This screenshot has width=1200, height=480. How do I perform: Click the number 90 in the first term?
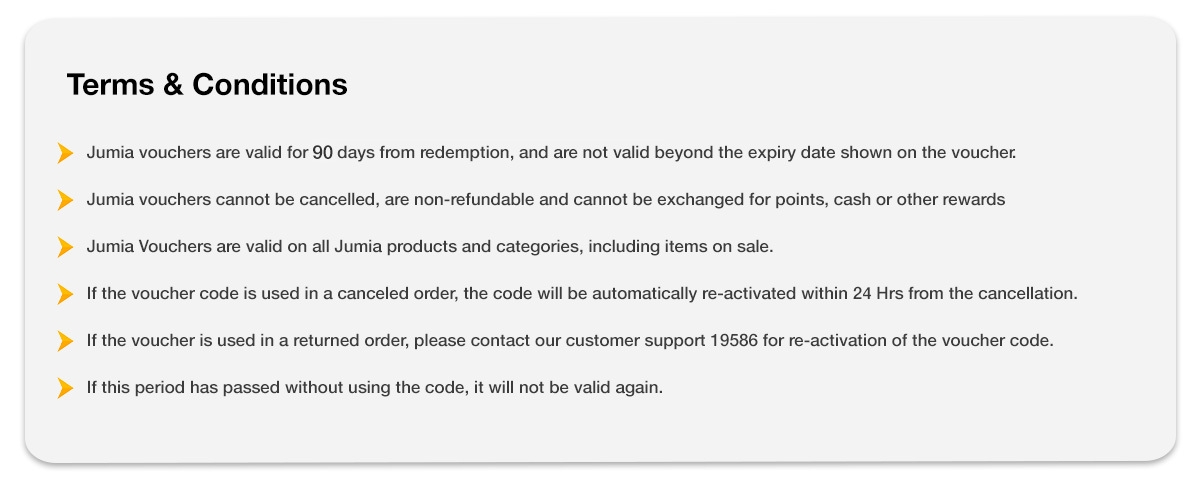pyautogui.click(x=322, y=153)
